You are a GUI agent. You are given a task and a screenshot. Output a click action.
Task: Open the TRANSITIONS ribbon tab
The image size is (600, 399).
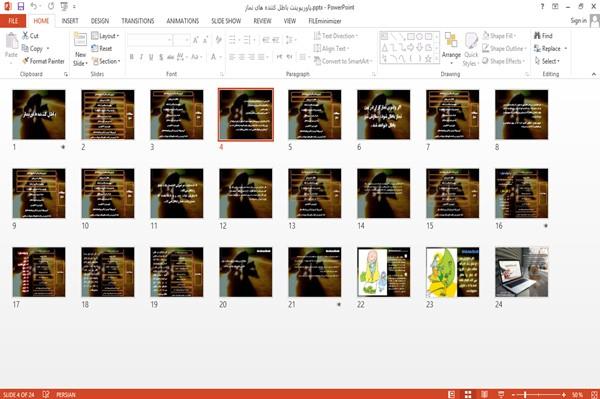(138, 21)
